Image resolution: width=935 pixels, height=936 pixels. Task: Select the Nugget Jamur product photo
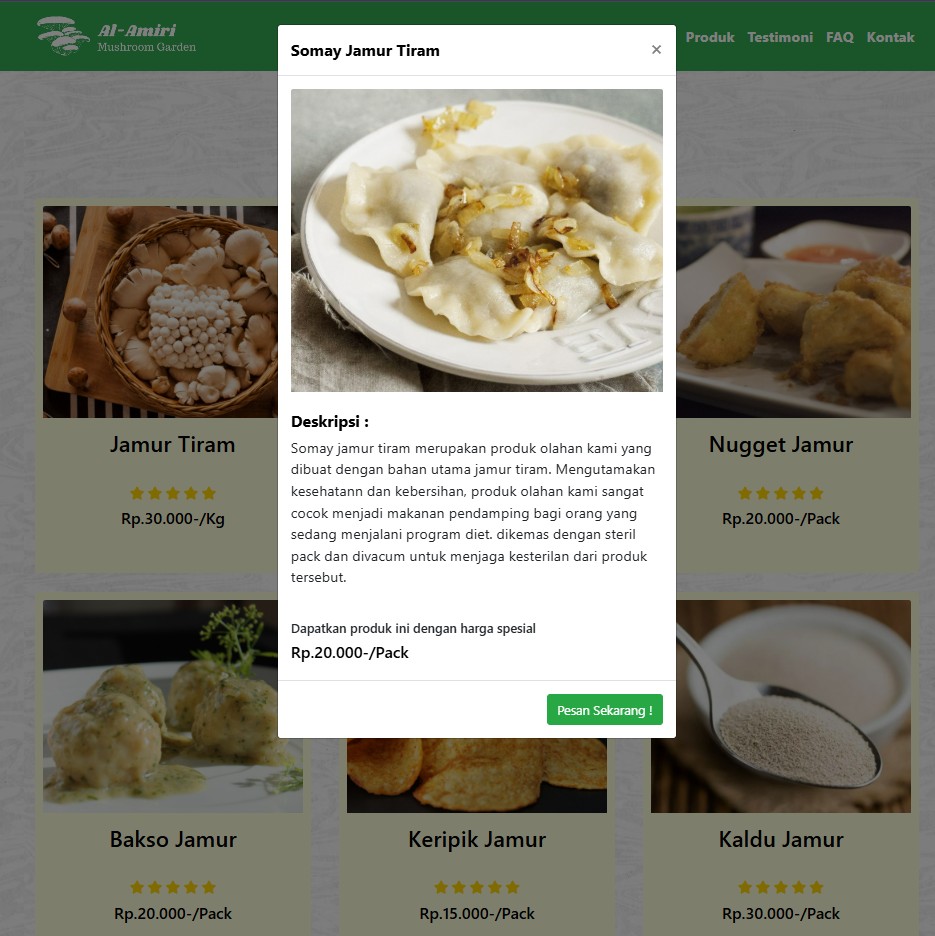coord(793,312)
